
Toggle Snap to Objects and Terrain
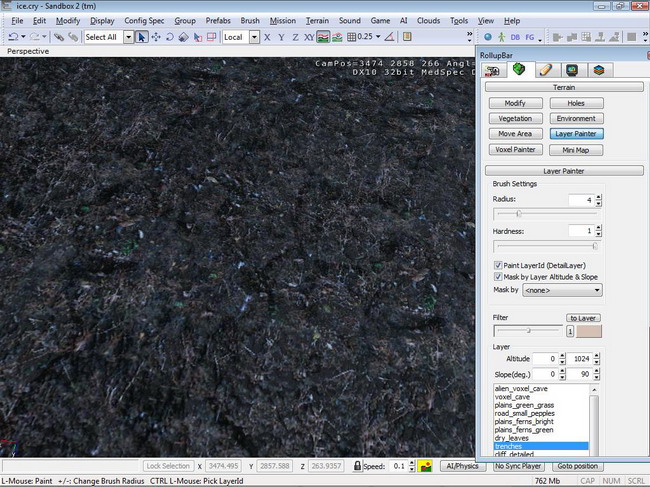point(337,37)
